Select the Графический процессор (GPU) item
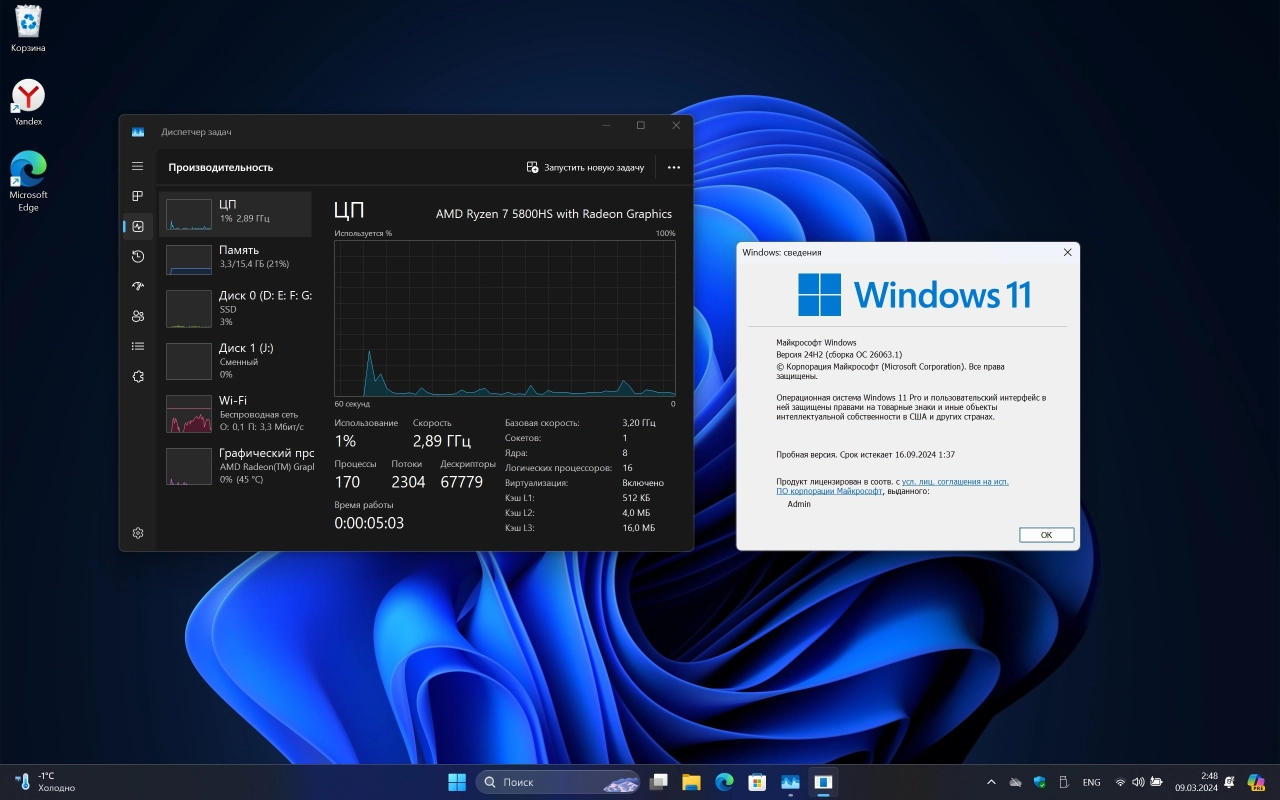1280x800 pixels. 236,465
